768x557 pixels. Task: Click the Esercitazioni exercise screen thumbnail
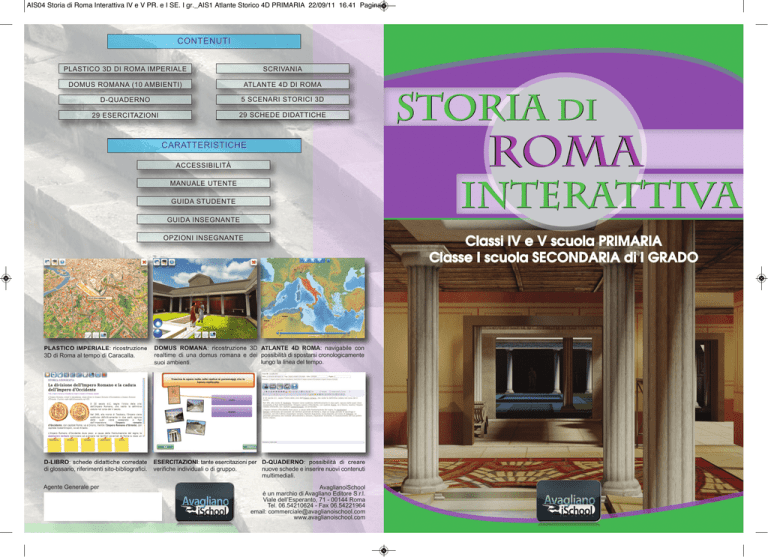coord(205,412)
